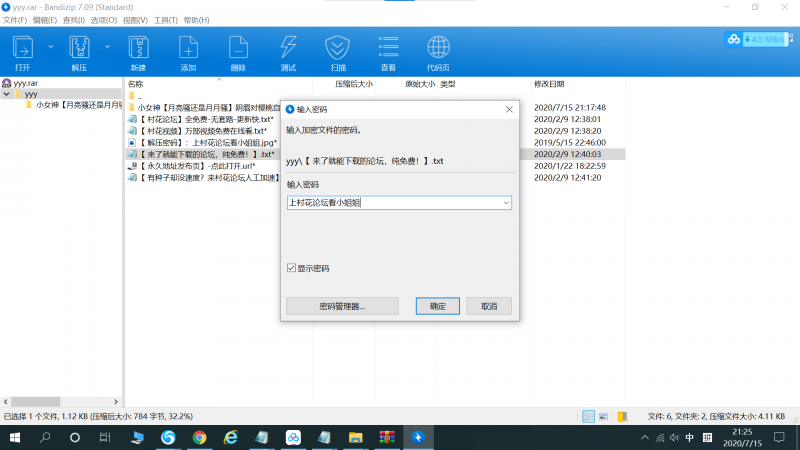This screenshot has width=800, height=450.
Task: Open the notification center icon
Action: 779,437
